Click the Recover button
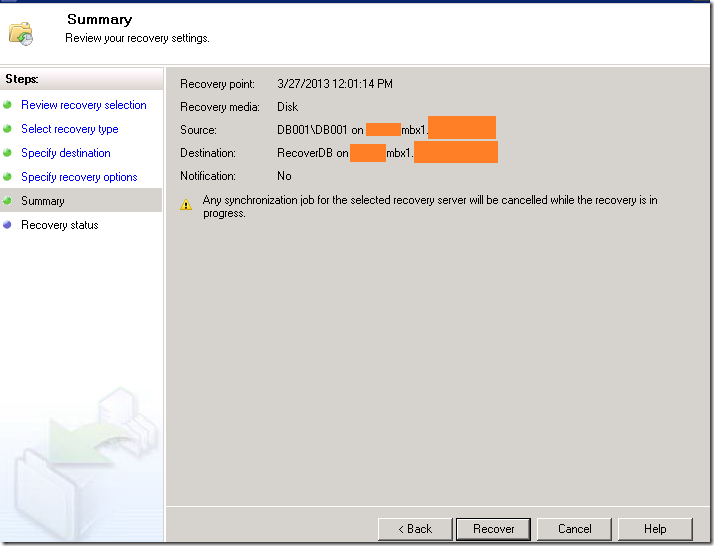The height and width of the screenshot is (546, 714). [x=493, y=529]
